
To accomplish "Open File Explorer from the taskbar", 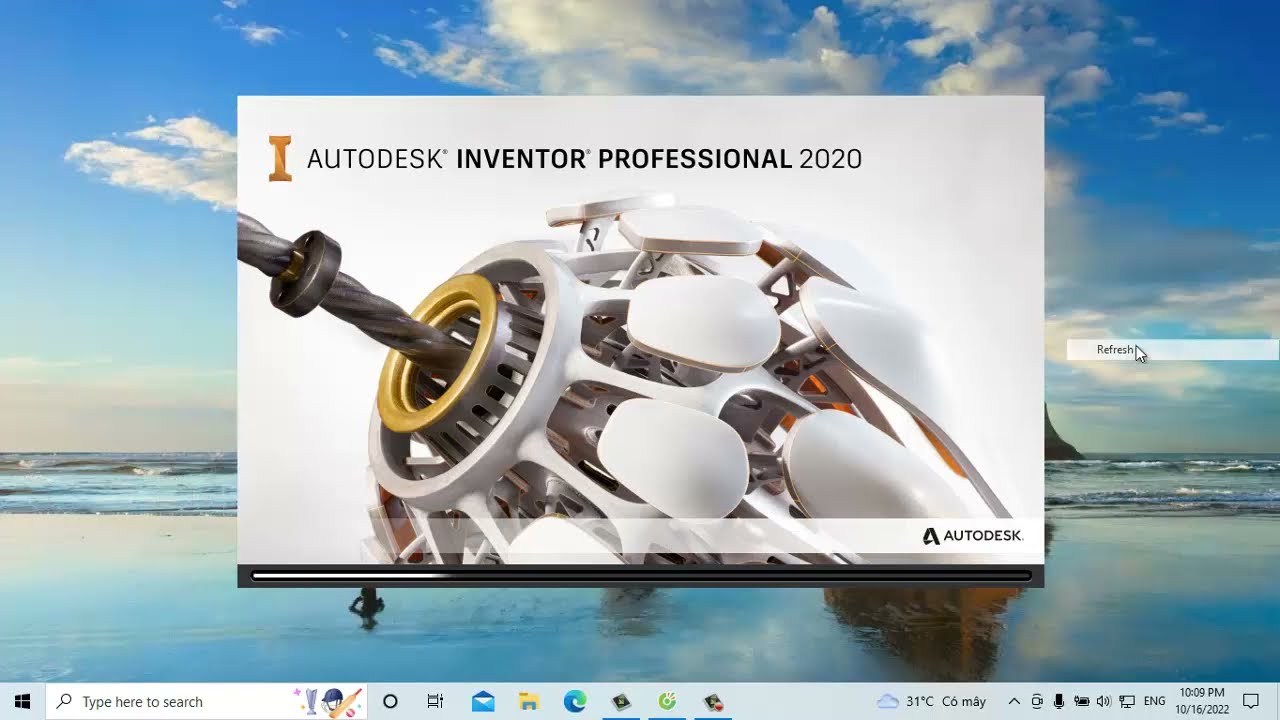I will coord(529,701).
